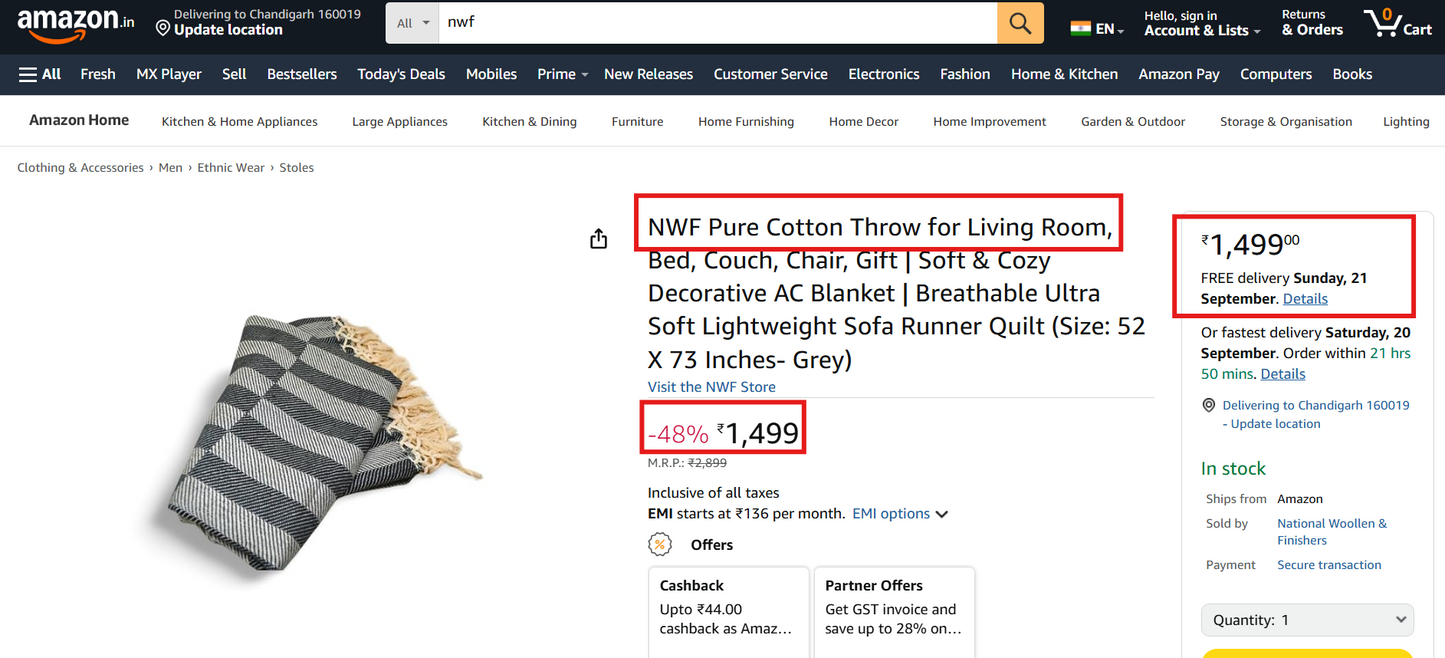Click the search input field

pos(717,23)
